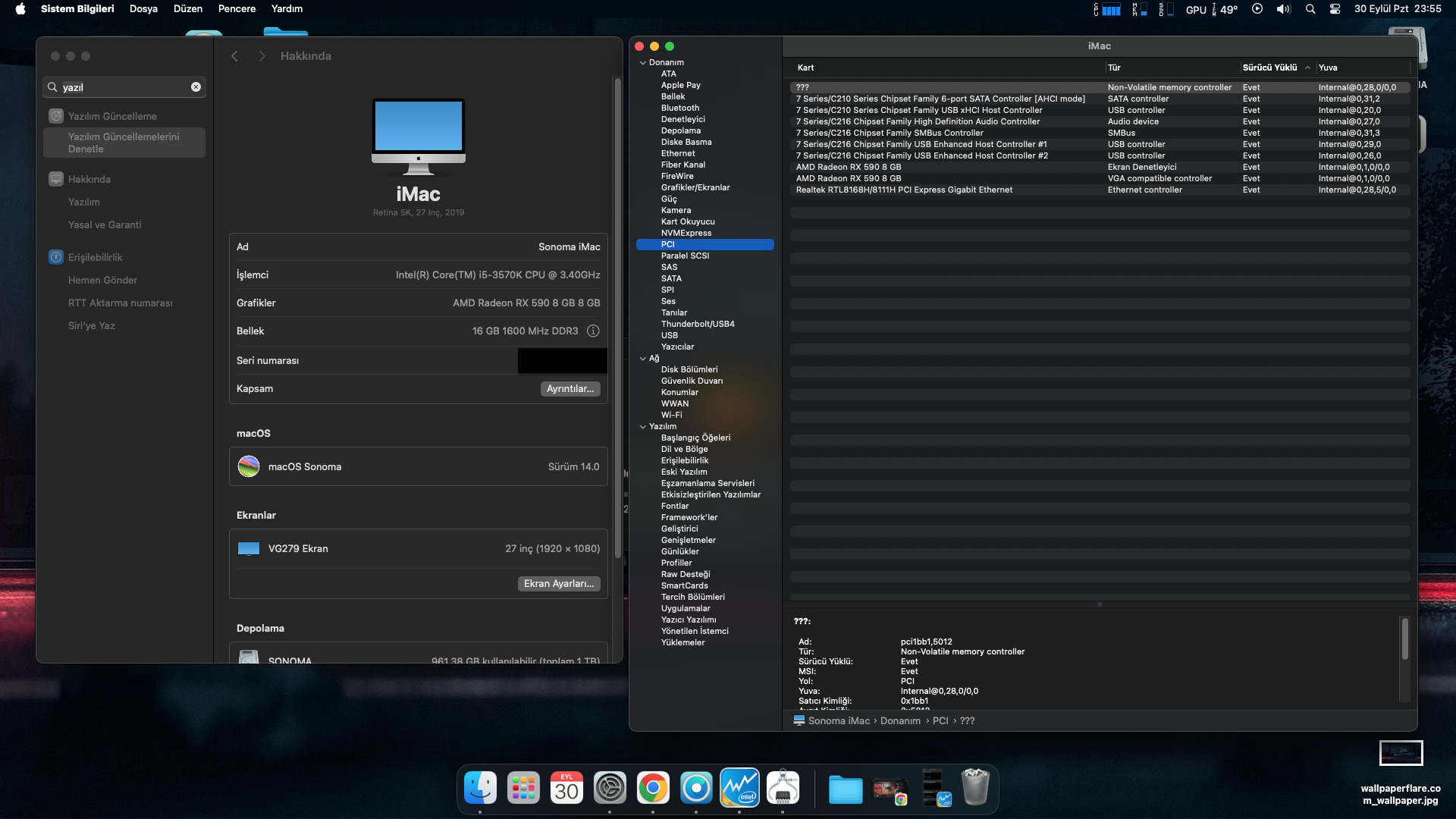The image size is (1456, 819).
Task: Open the Dosya menu
Action: (x=143, y=9)
